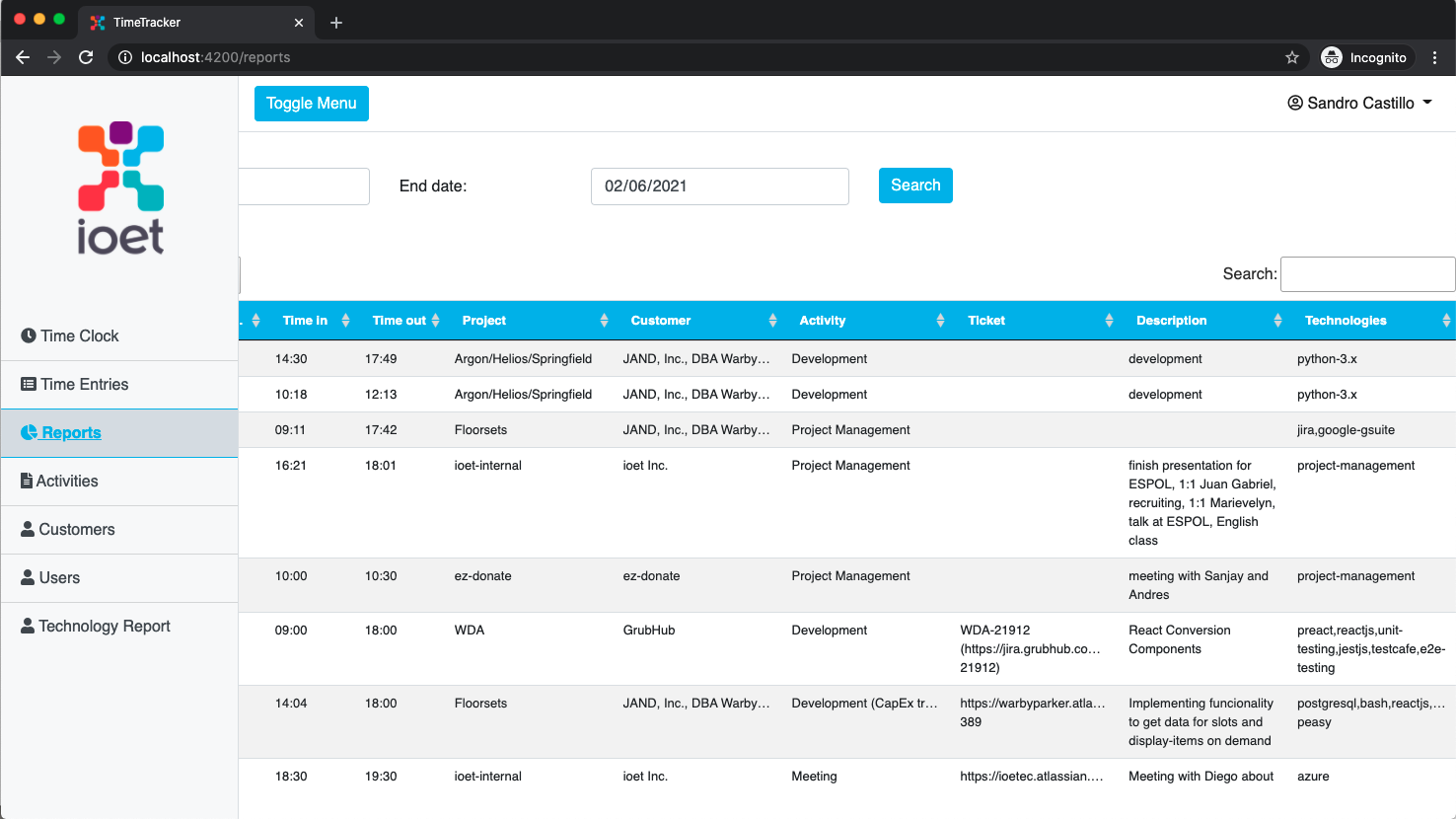Reload the page in browser toolbar
The width and height of the screenshot is (1456, 819).
point(86,57)
